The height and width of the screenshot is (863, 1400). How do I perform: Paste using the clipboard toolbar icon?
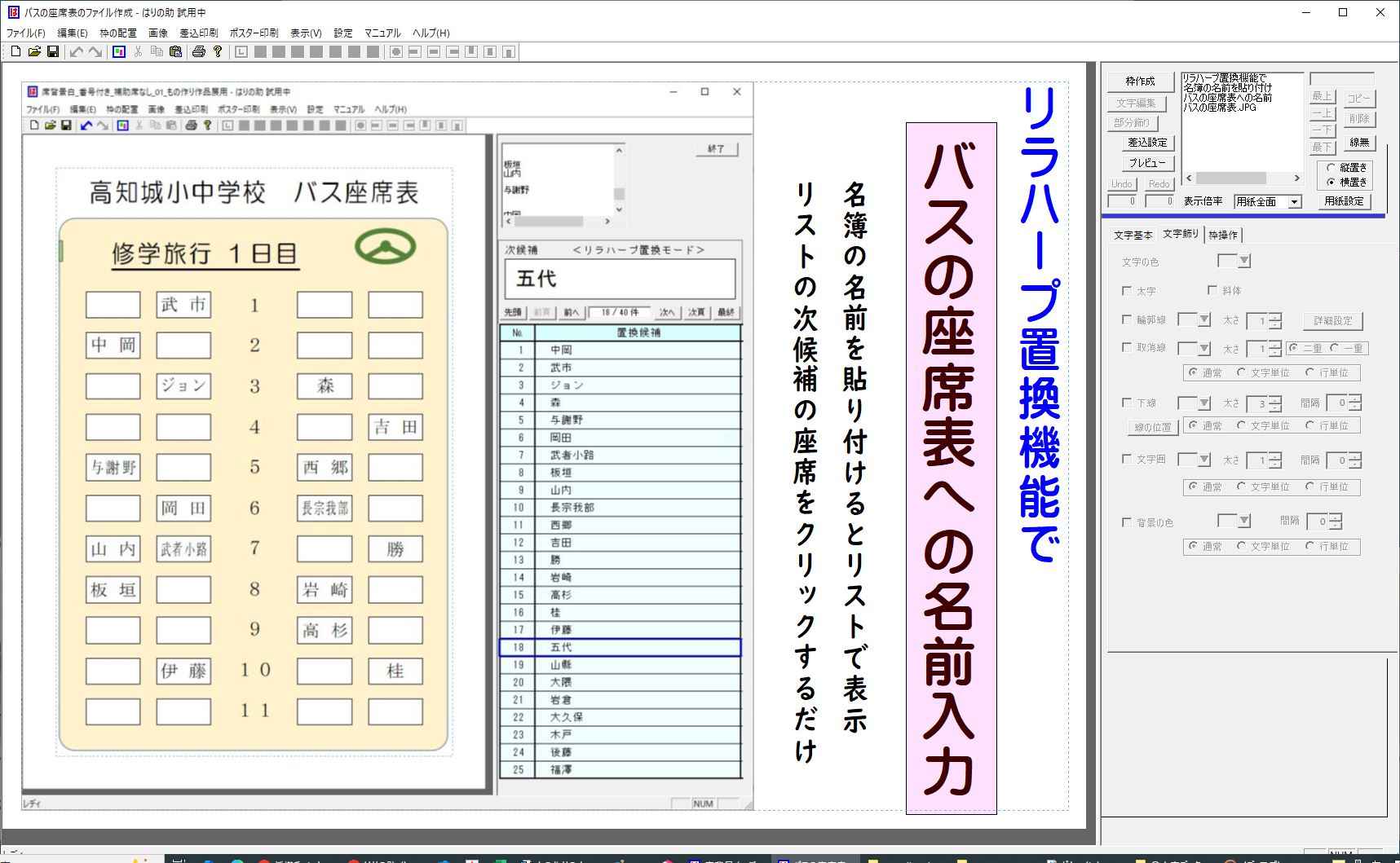coord(175,52)
